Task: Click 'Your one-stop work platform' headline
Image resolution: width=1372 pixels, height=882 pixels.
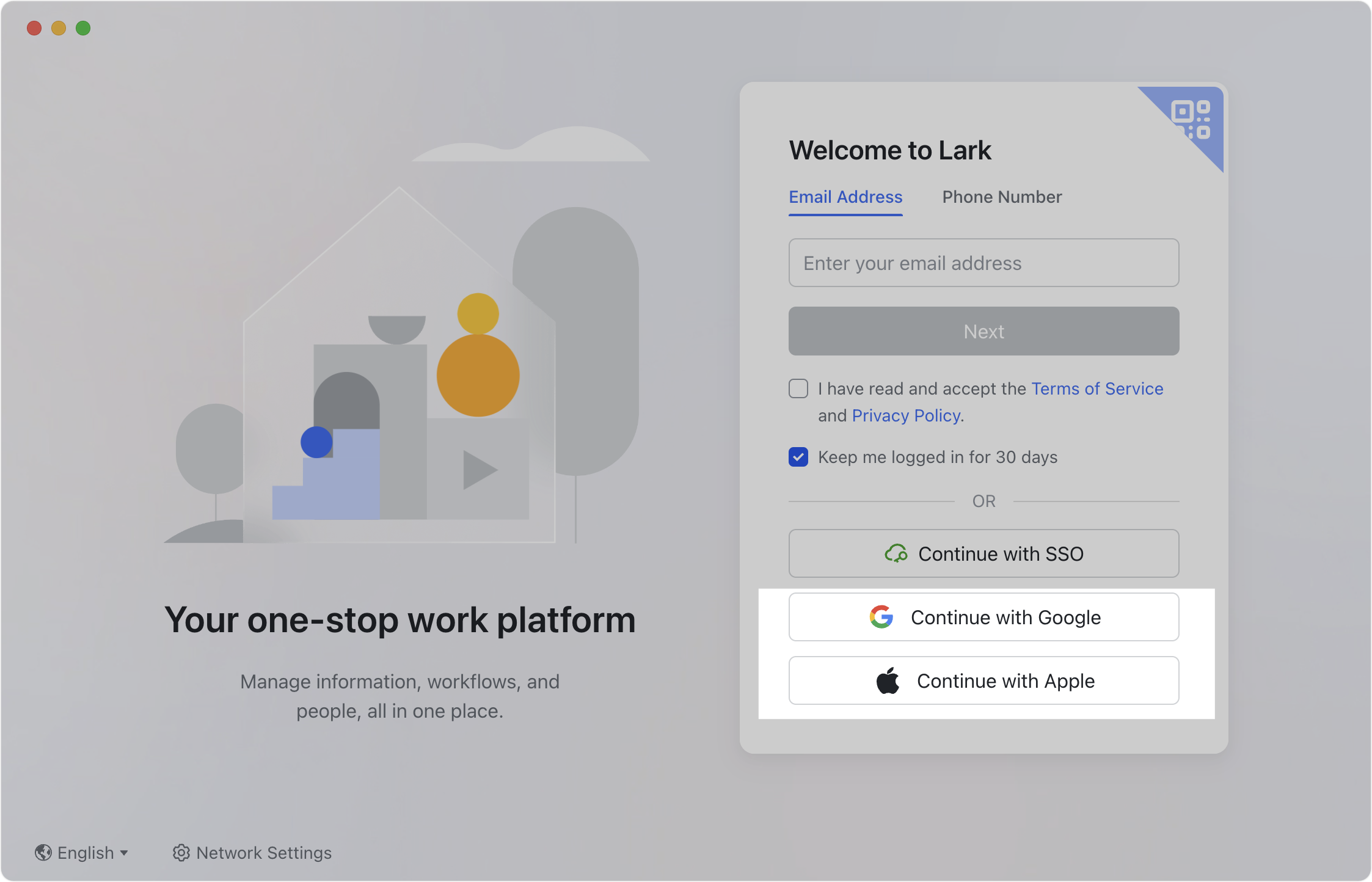Action: (x=400, y=620)
